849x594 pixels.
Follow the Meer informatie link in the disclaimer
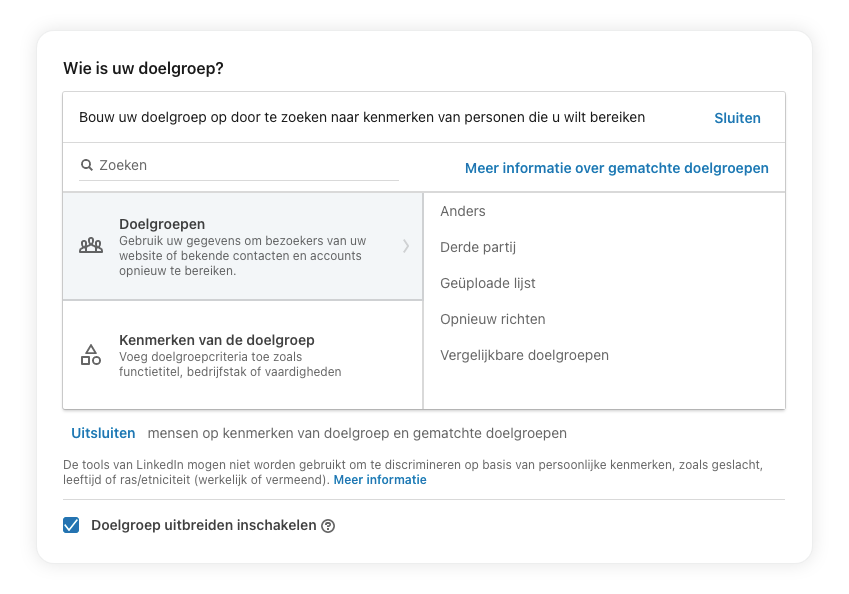point(380,480)
